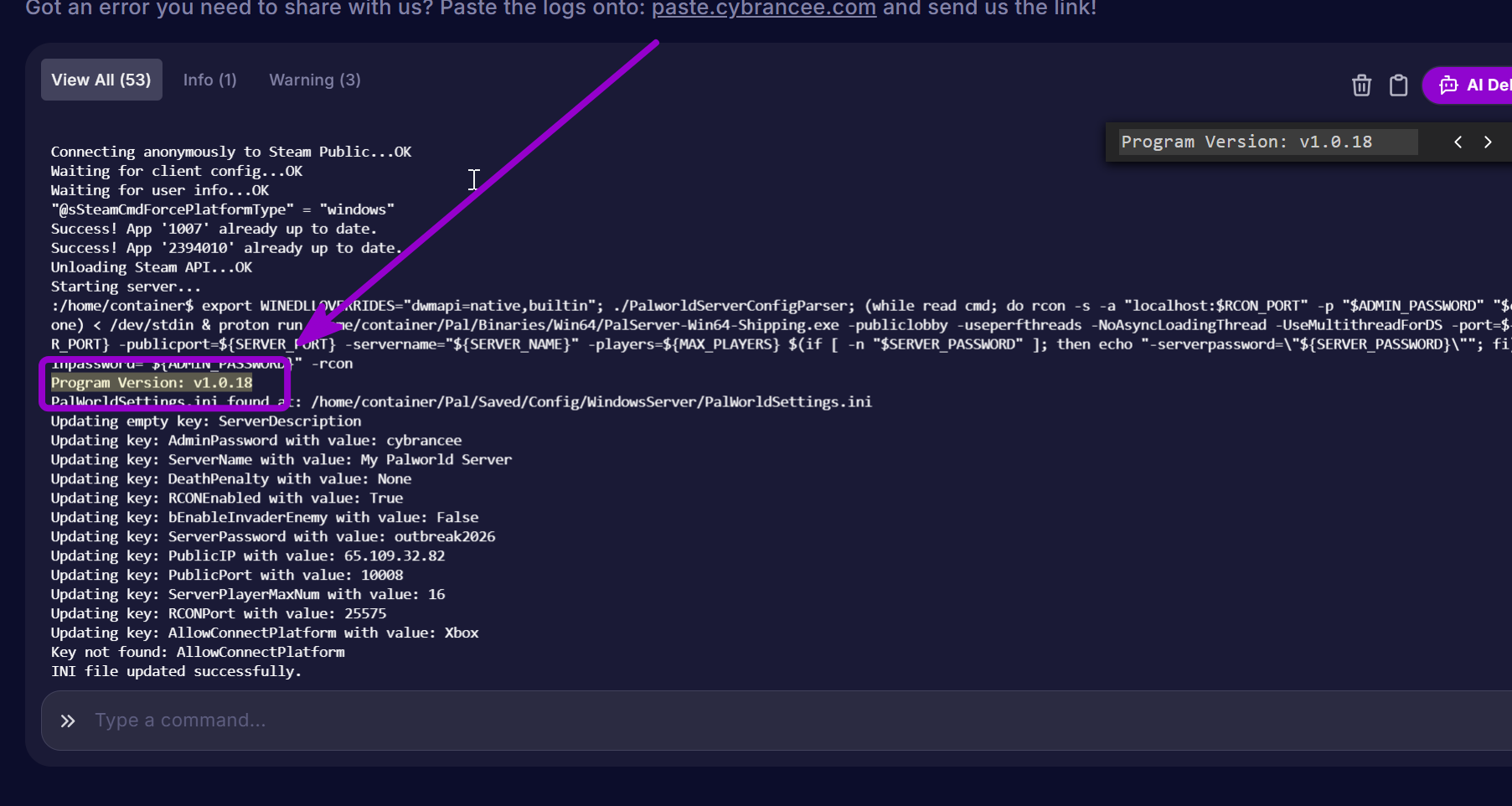1512x806 pixels.
Task: Clear console with the trash icon
Action: click(1361, 85)
